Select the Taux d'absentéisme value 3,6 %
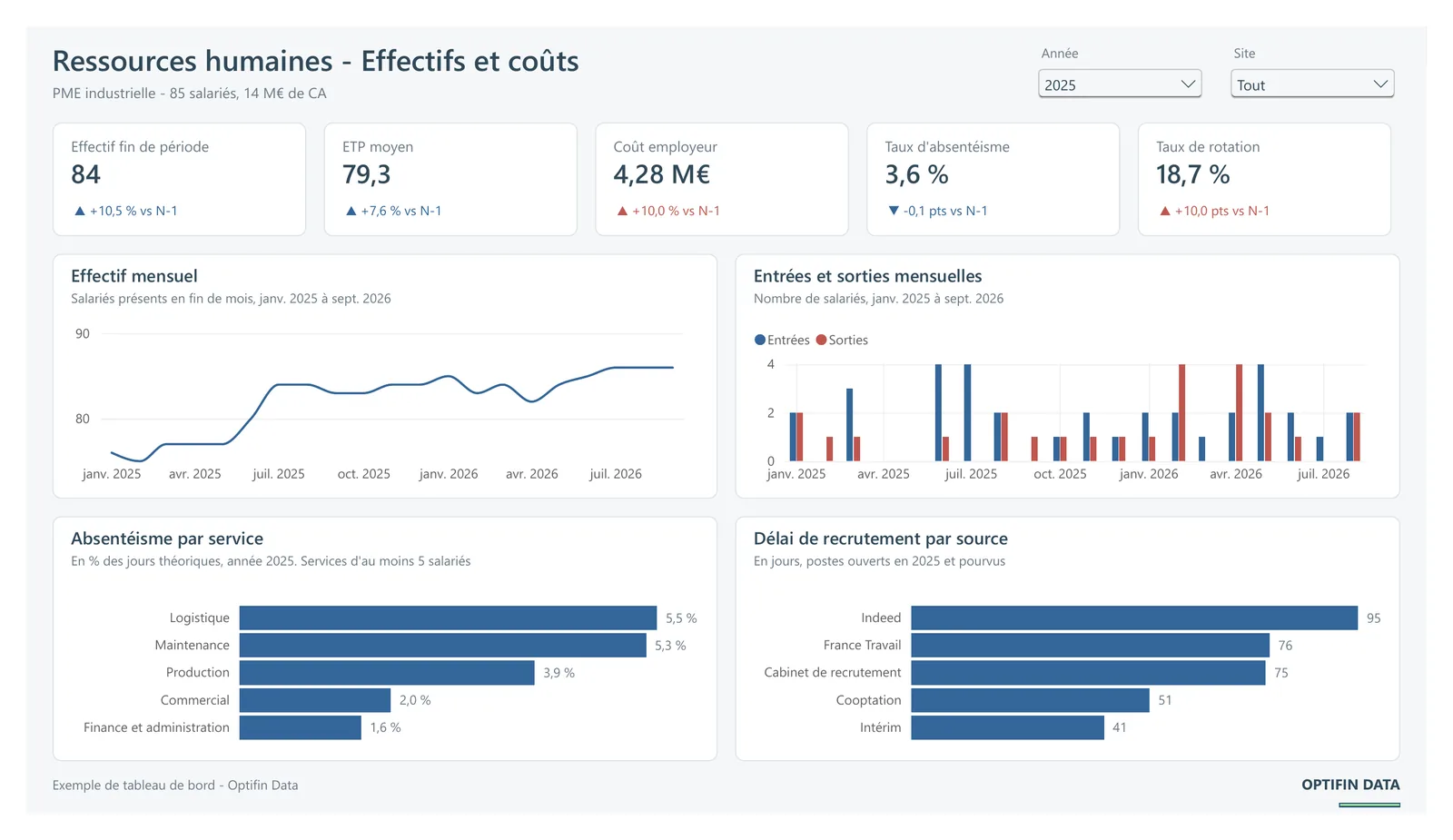The height and width of the screenshot is (840, 1453). 916,174
